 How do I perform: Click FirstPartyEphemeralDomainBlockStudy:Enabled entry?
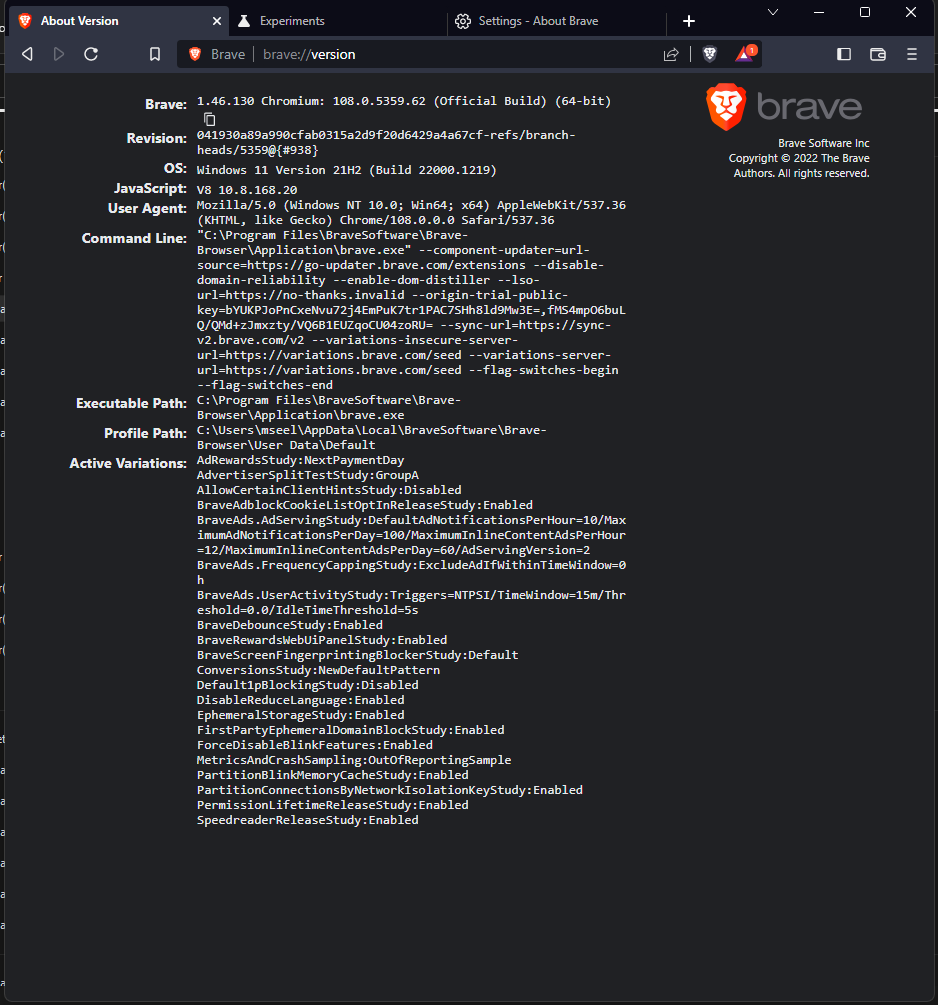(351, 730)
